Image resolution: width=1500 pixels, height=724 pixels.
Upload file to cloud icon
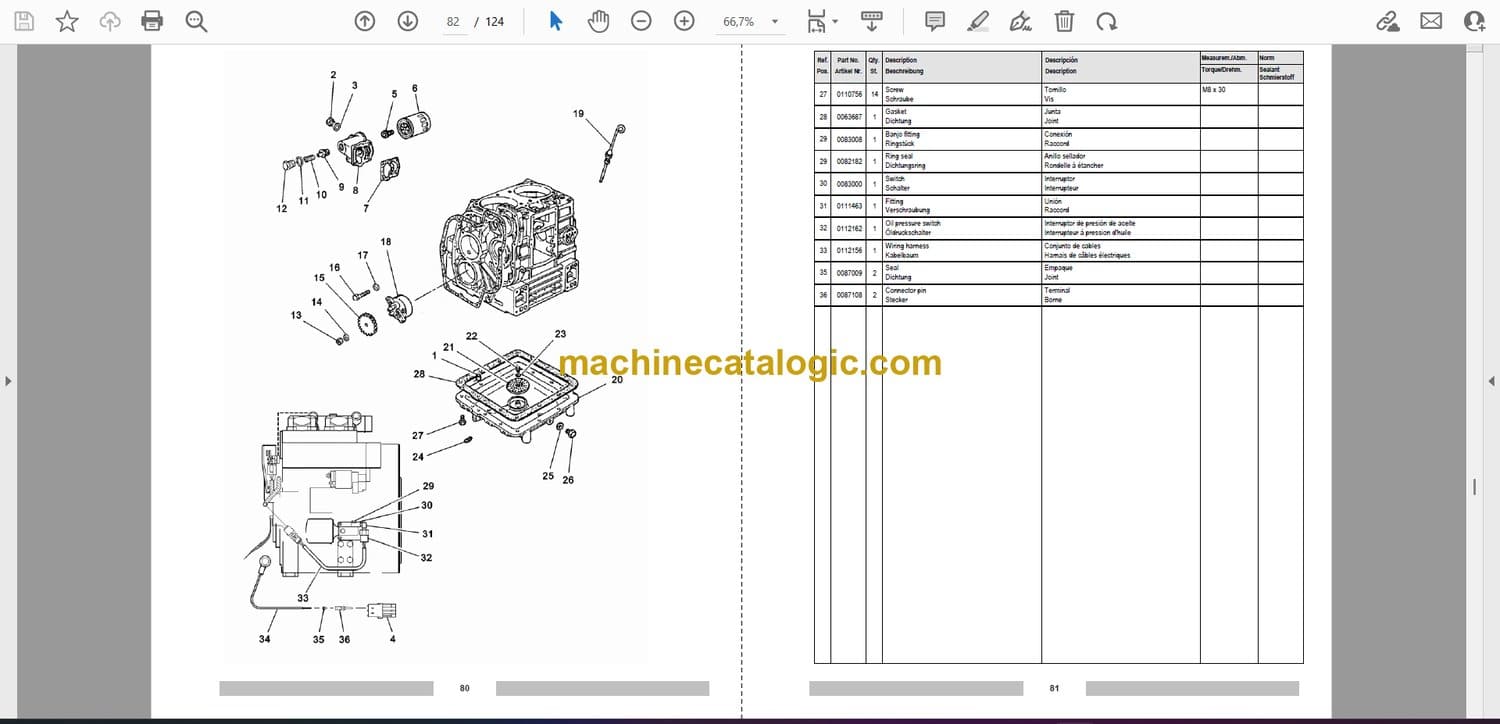click(x=110, y=21)
